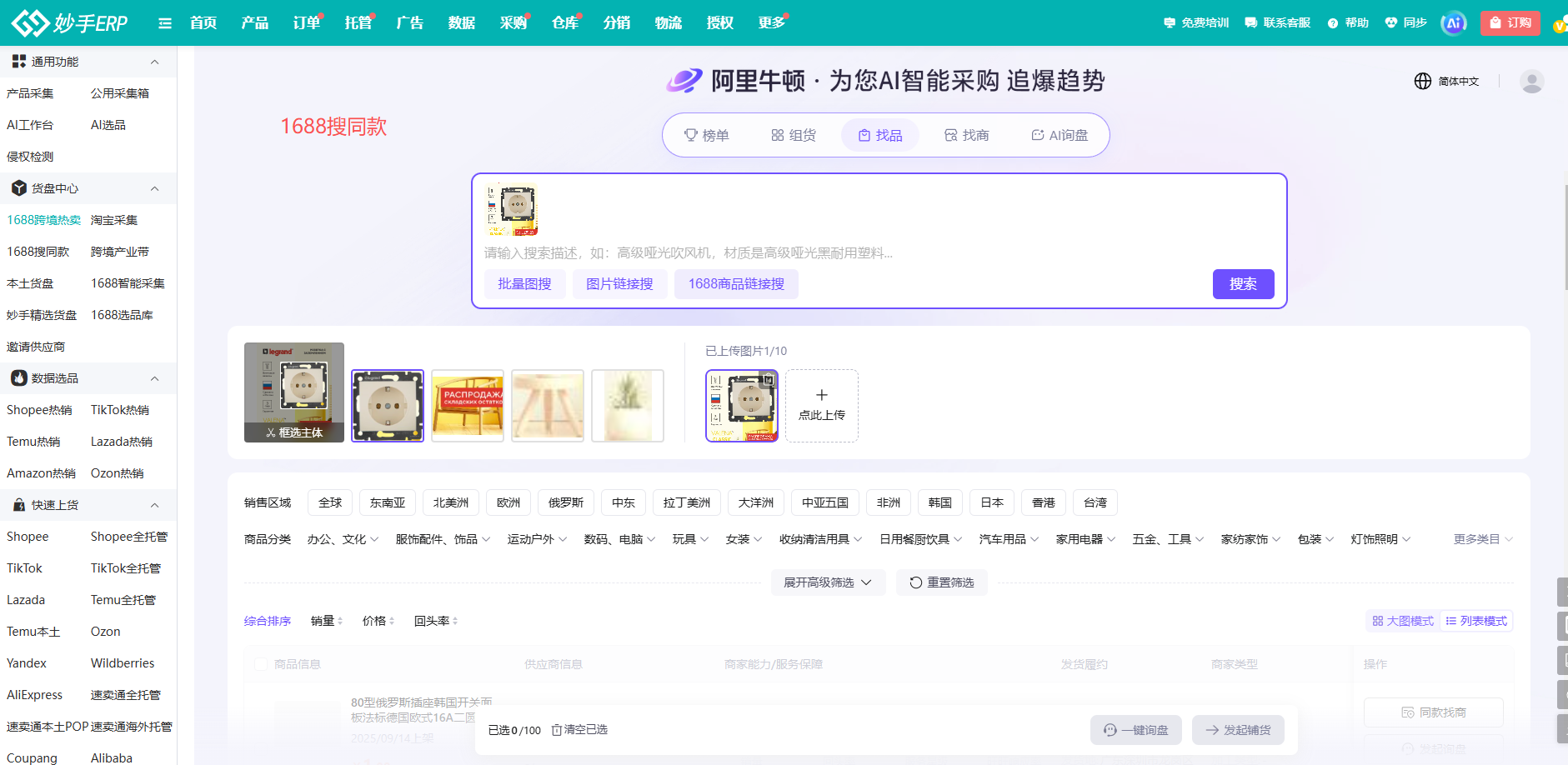This screenshot has width=1568, height=765.
Task: Collapse the 通用功能 sidebar section
Action: pyautogui.click(x=154, y=62)
